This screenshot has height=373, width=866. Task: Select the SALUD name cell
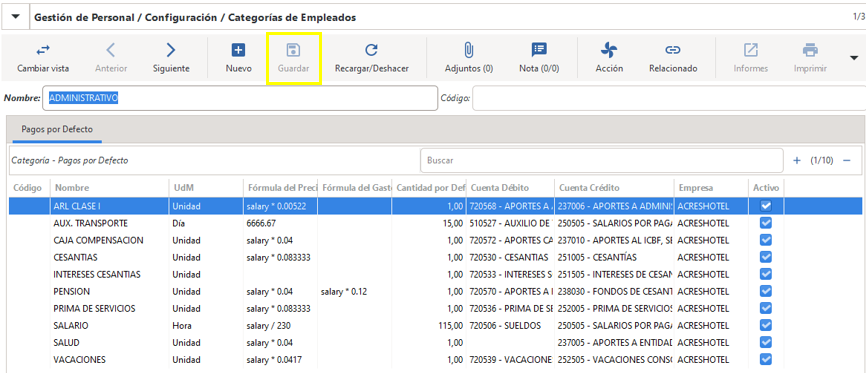pyautogui.click(x=66, y=343)
